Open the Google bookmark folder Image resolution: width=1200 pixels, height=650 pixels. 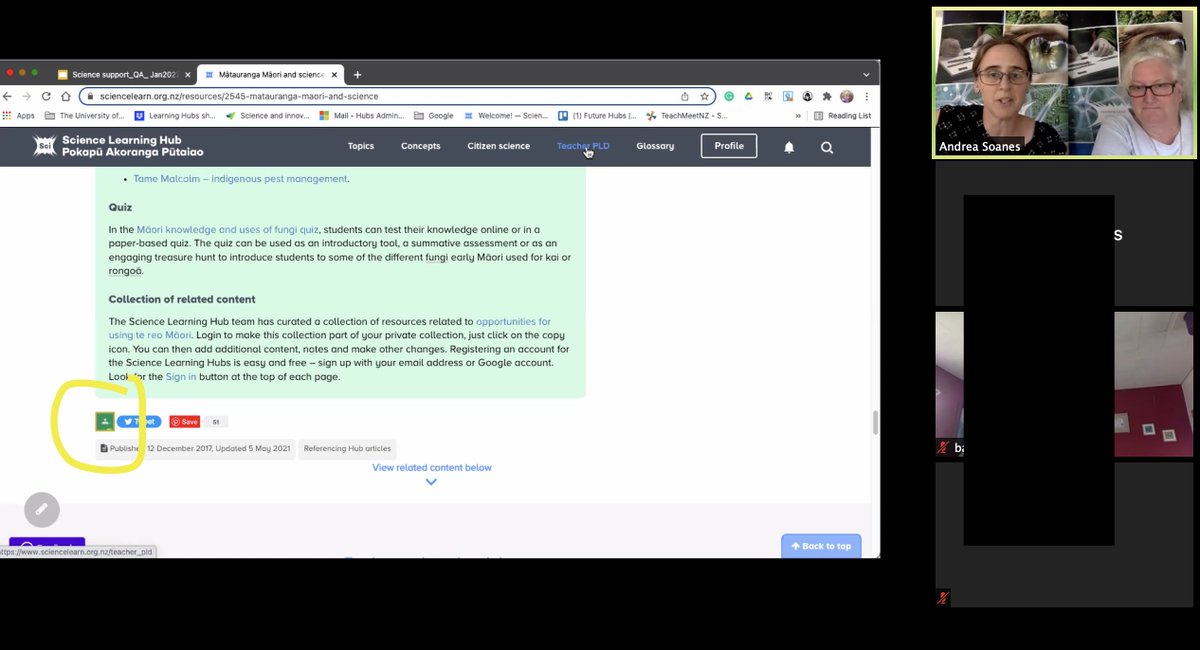point(434,115)
